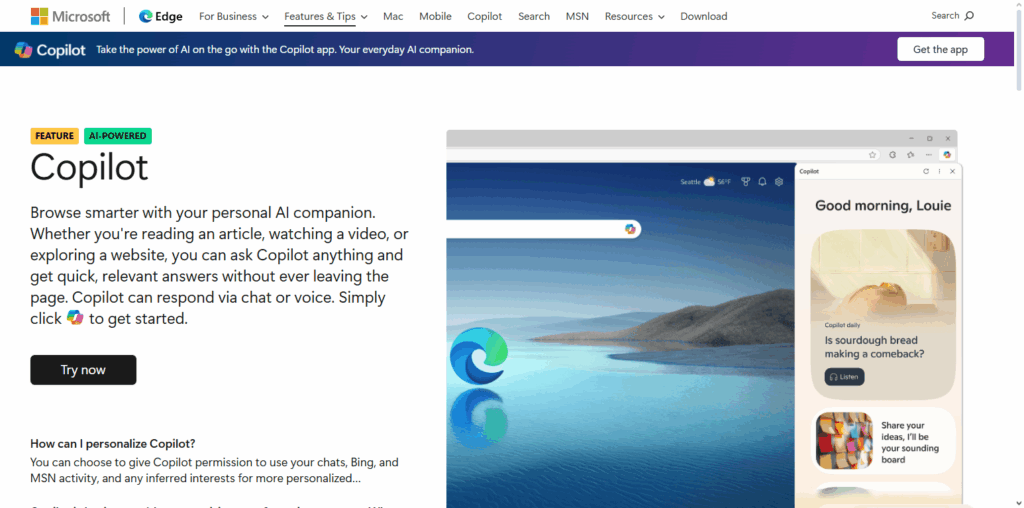The image size is (1024, 508).
Task: Expand the Features & Tips dropdown
Action: pos(326,16)
